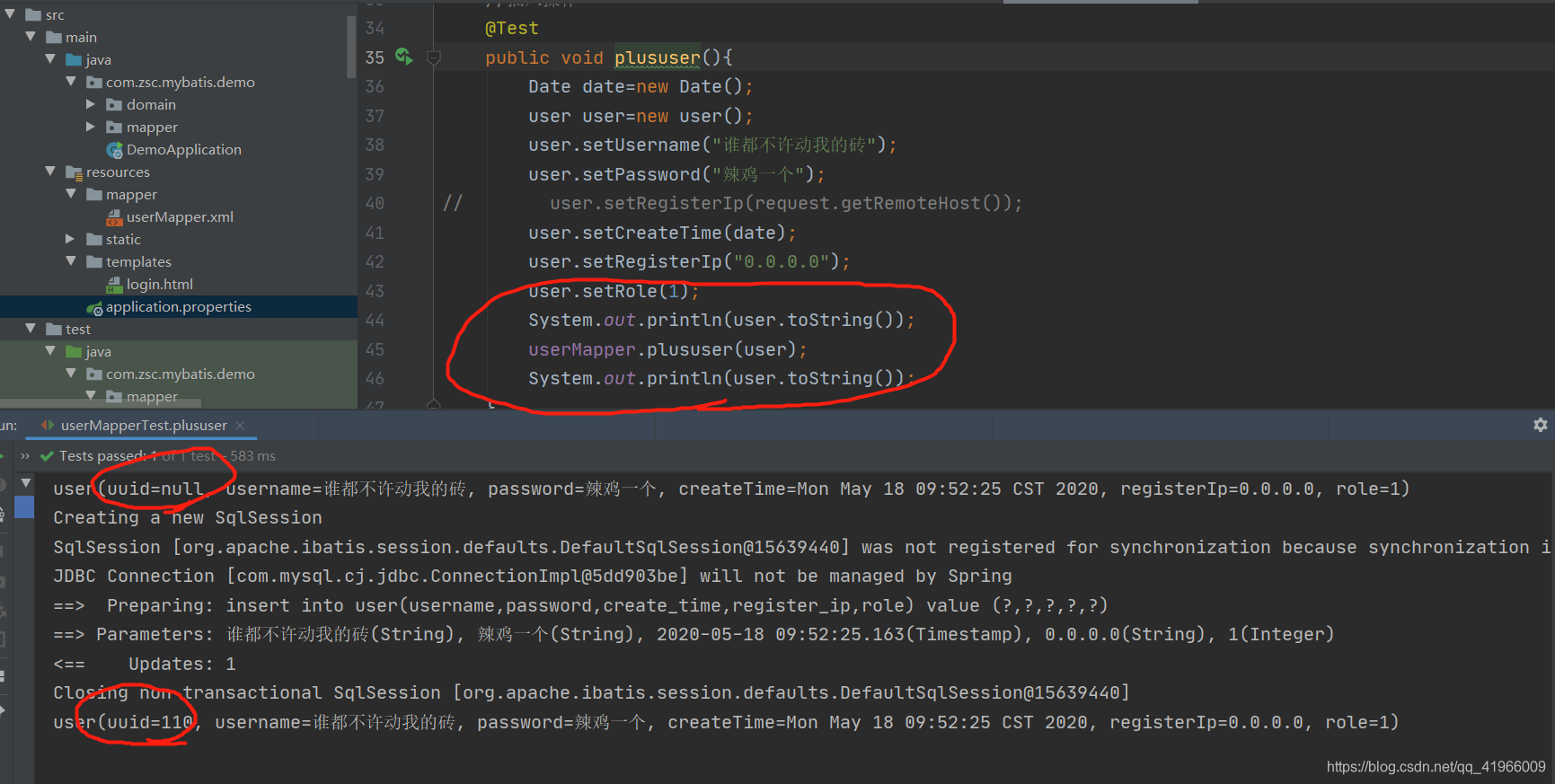Expand the domain package arrow
Screen dimensions: 1555x784
[x=91, y=104]
